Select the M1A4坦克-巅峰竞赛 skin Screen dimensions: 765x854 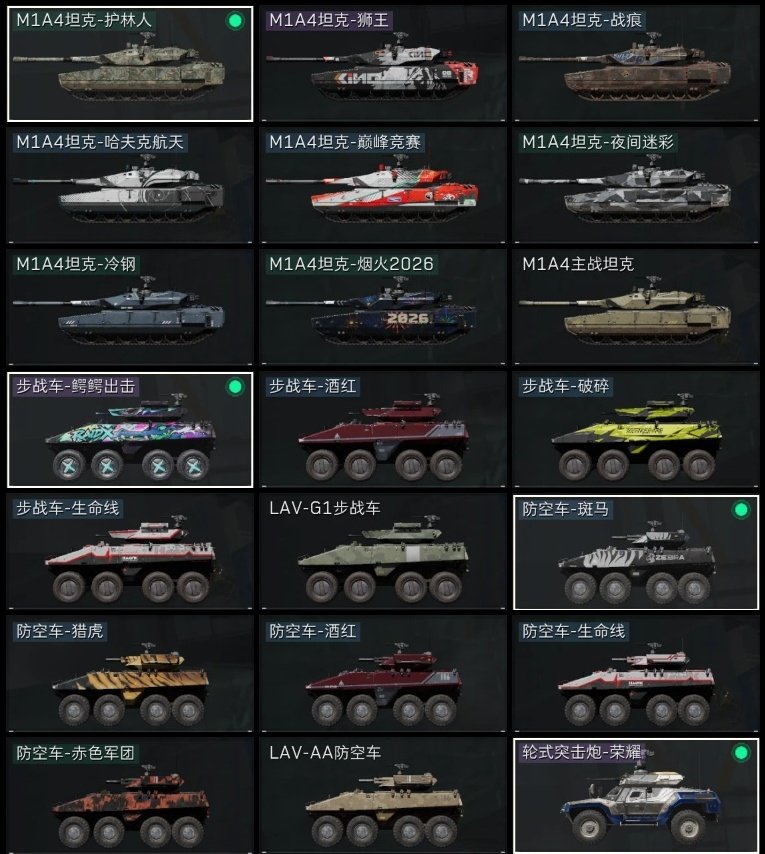pyautogui.click(x=383, y=186)
